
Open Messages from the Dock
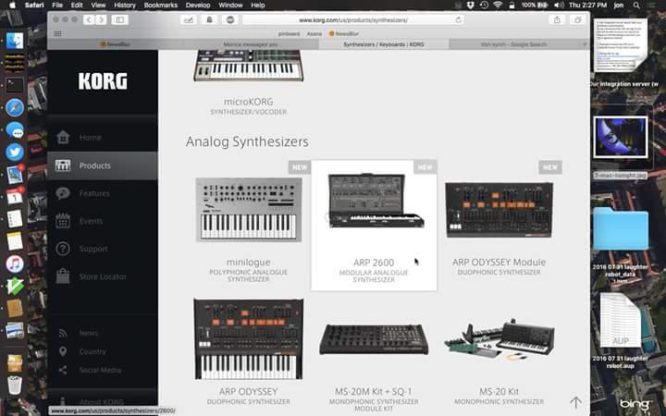[x=14, y=130]
